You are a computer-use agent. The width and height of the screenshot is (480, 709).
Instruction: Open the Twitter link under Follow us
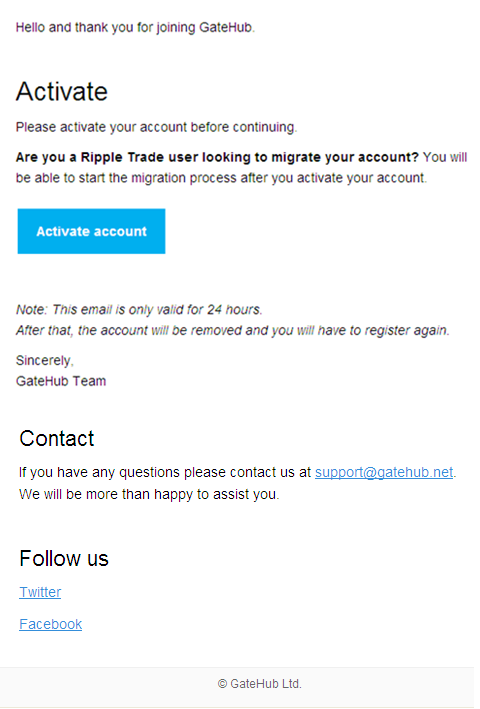click(x=40, y=592)
